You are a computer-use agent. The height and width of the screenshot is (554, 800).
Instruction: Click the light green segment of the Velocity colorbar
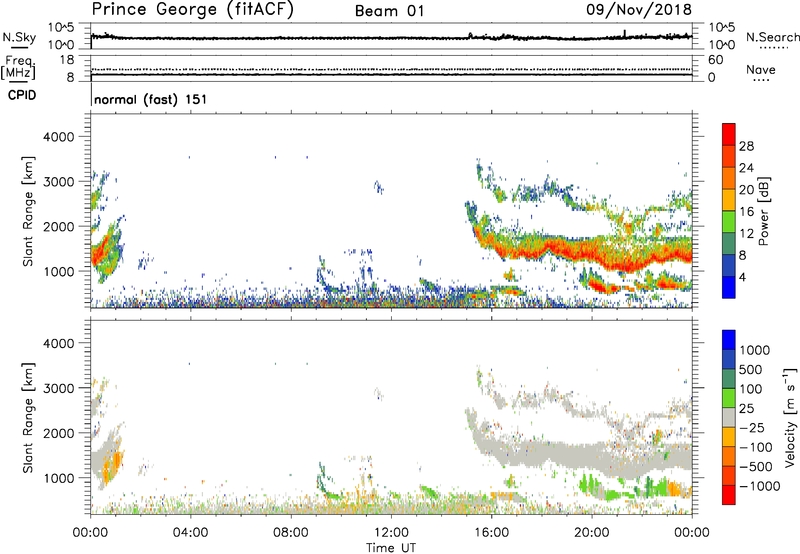pyautogui.click(x=729, y=398)
